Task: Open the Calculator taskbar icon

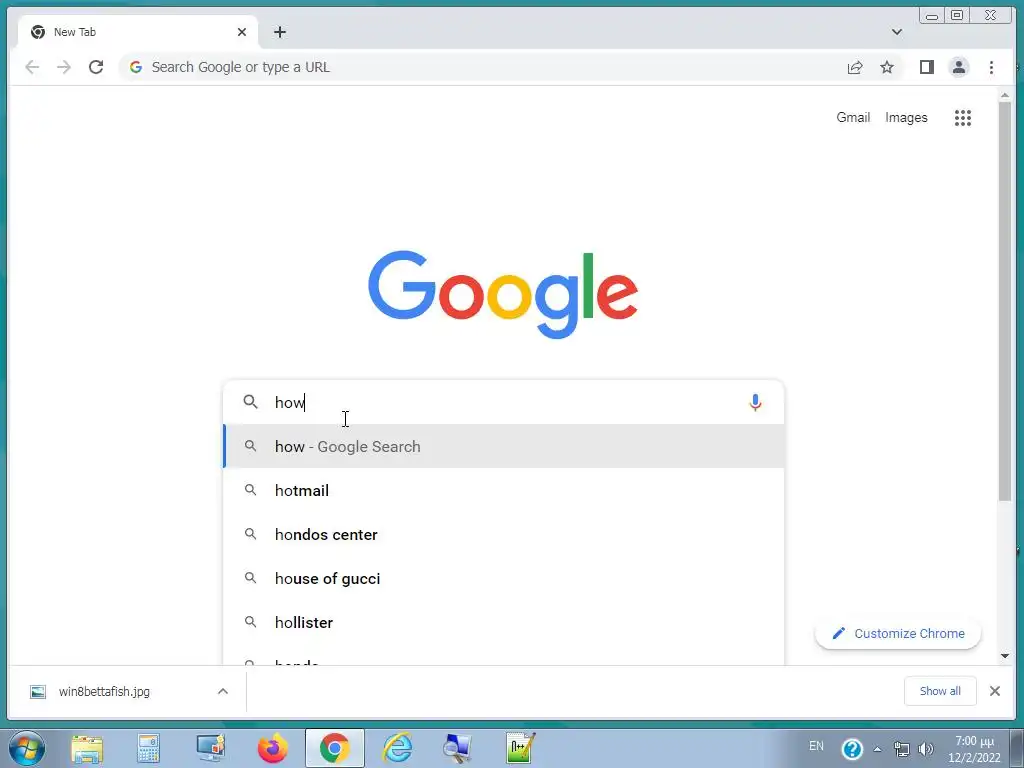Action: pyautogui.click(x=148, y=748)
